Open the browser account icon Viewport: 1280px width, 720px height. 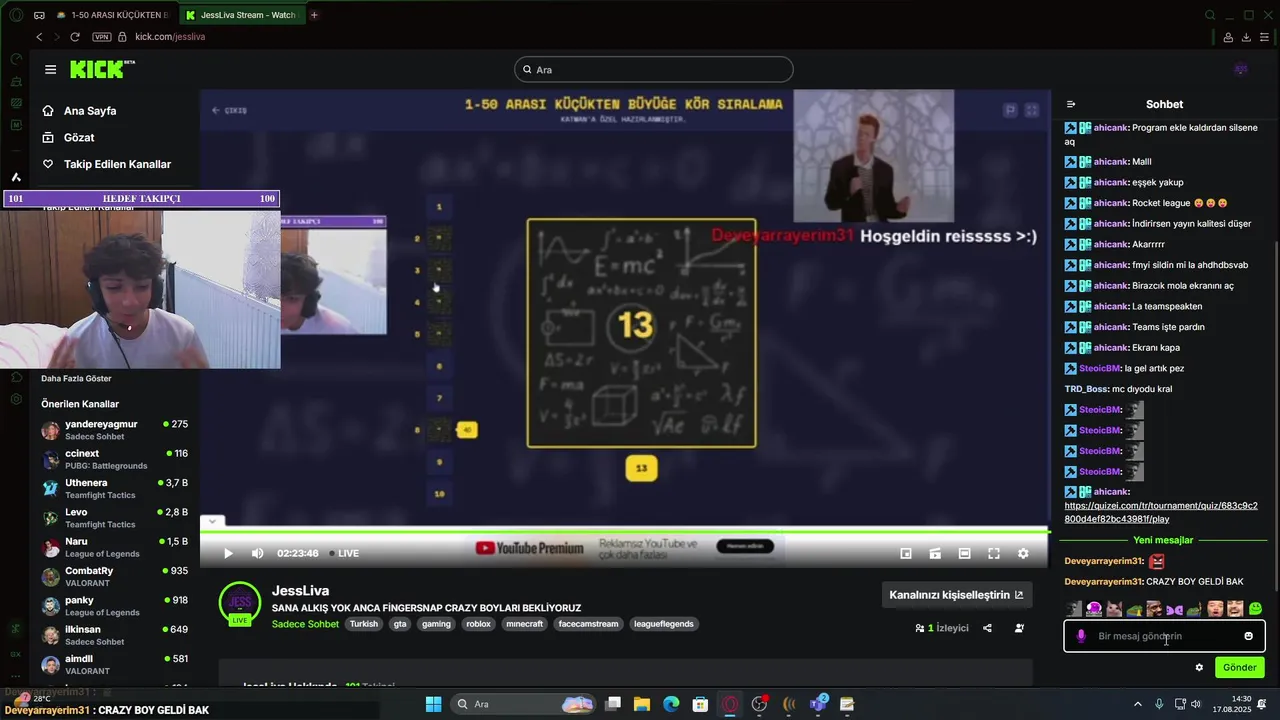click(x=1227, y=37)
